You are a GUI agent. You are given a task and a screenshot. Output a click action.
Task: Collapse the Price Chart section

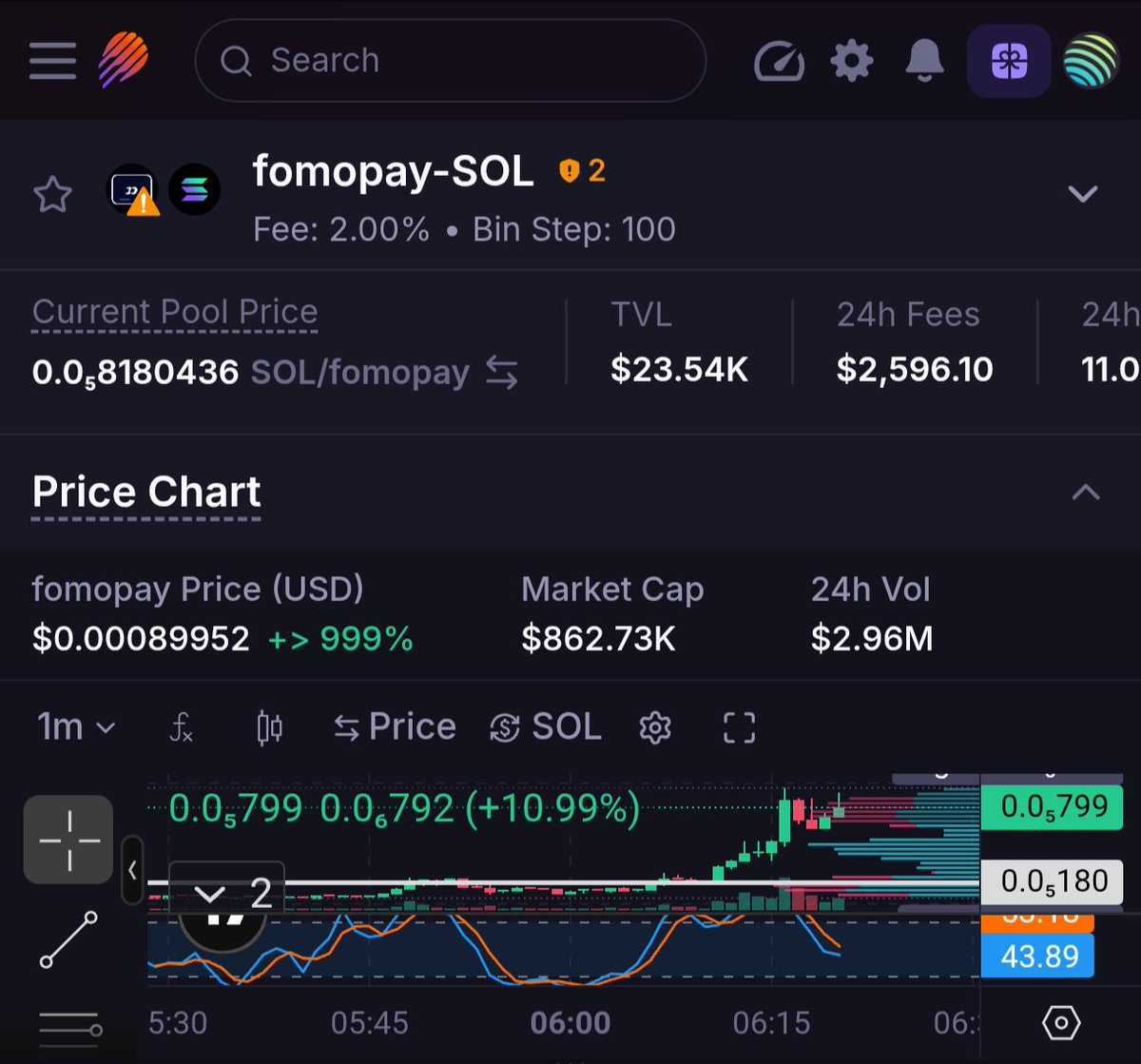pyautogui.click(x=1086, y=492)
